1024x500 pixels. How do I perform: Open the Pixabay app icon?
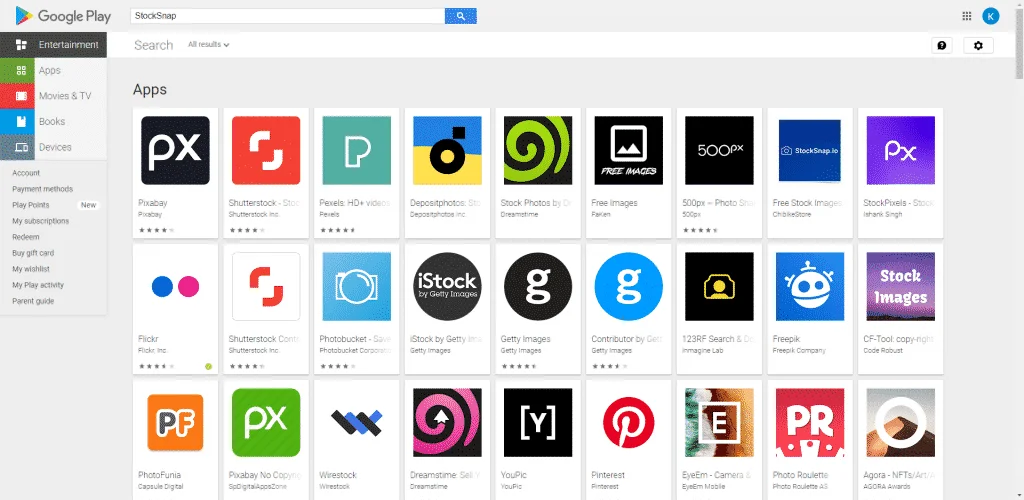click(175, 150)
